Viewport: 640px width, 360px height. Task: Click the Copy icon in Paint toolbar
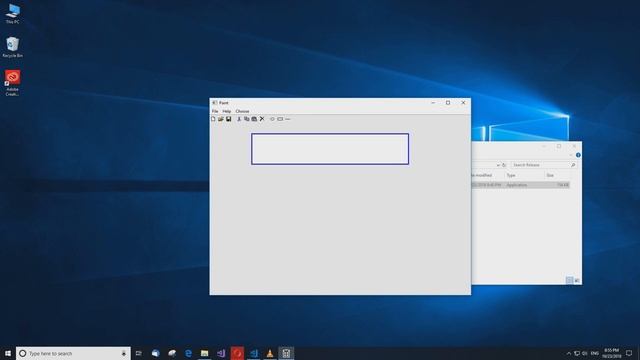pyautogui.click(x=247, y=119)
